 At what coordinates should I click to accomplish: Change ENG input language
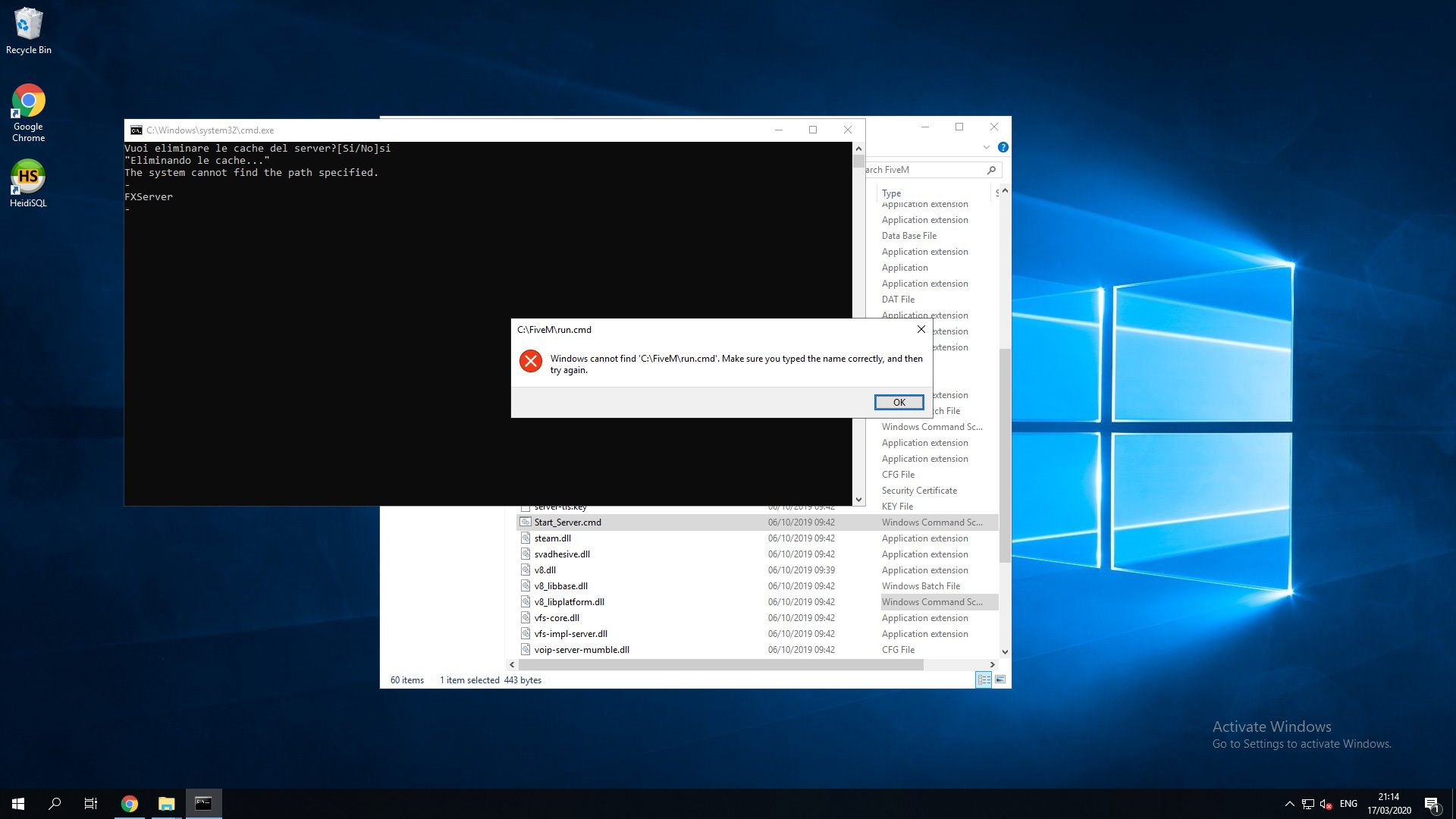1348,804
